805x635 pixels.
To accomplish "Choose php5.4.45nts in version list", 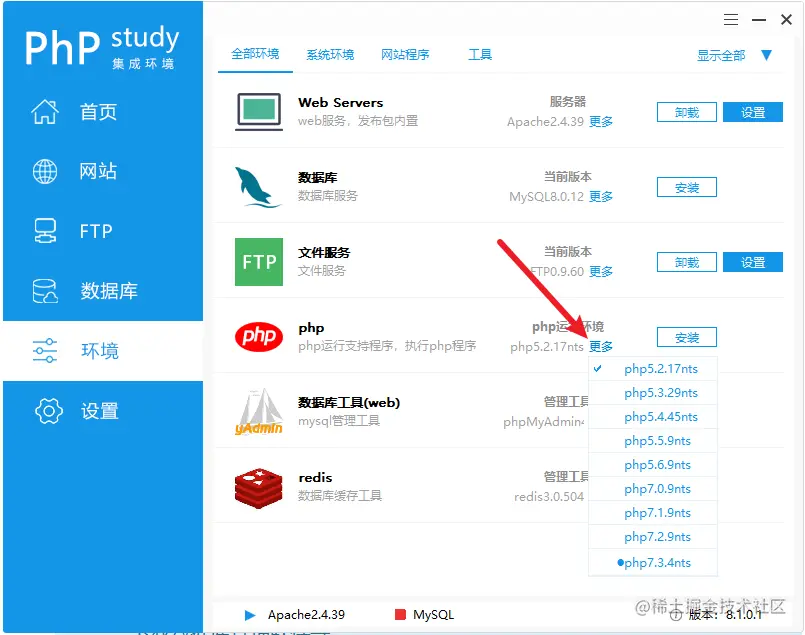I will tap(653, 417).
